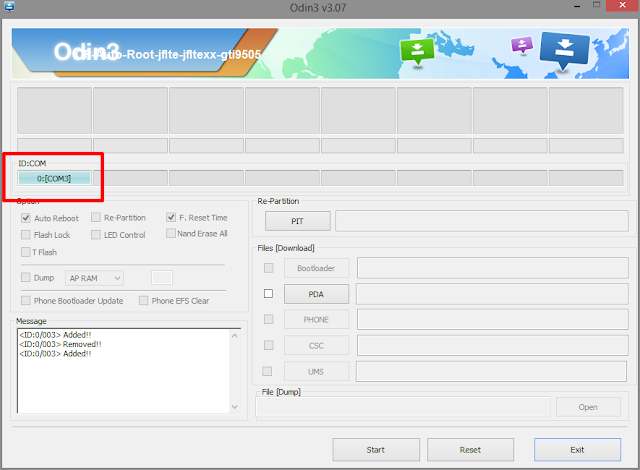Click the UMS file button

[x=316, y=372]
